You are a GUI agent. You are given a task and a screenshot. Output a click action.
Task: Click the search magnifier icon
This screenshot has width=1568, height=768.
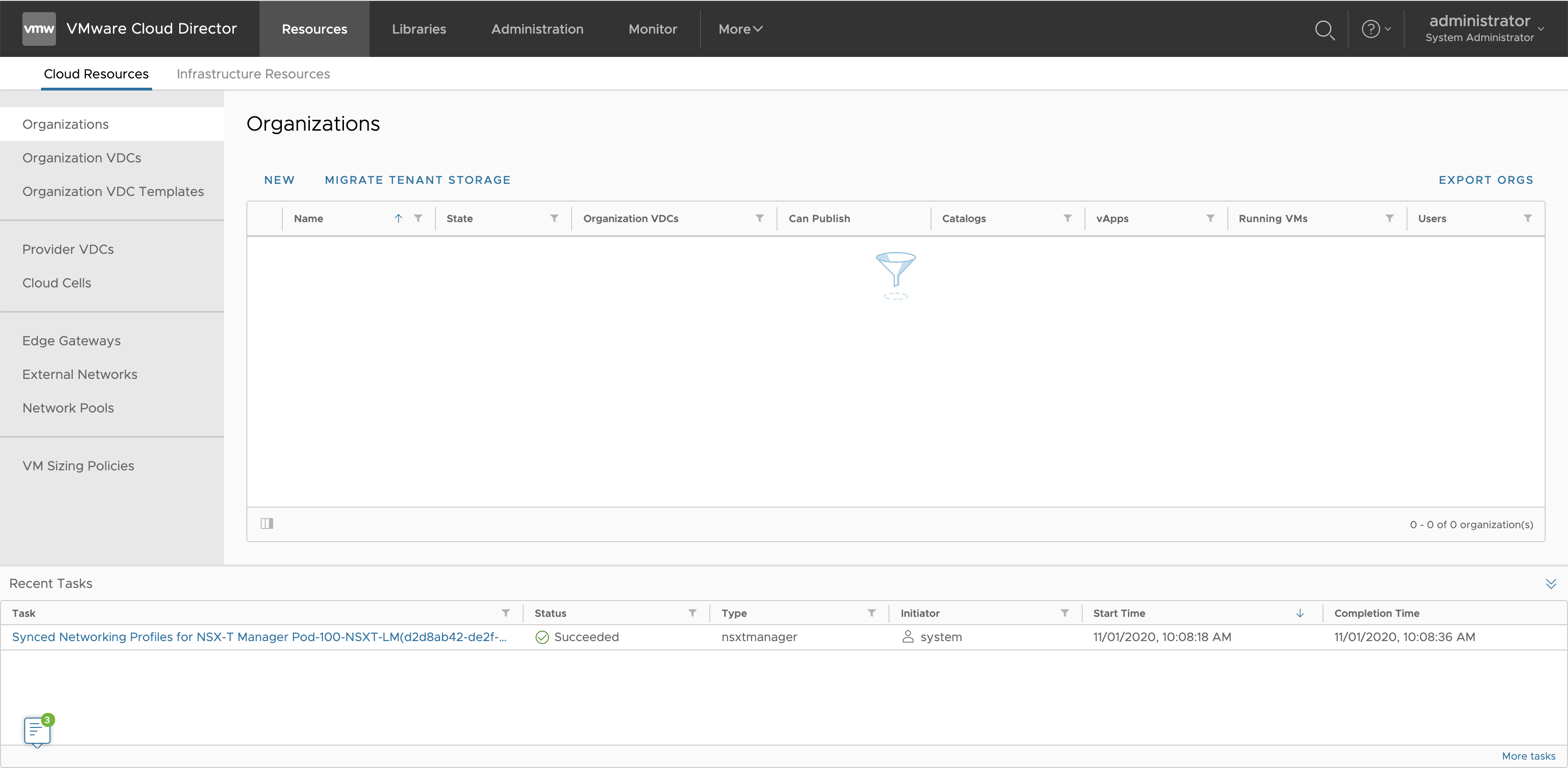coord(1324,29)
